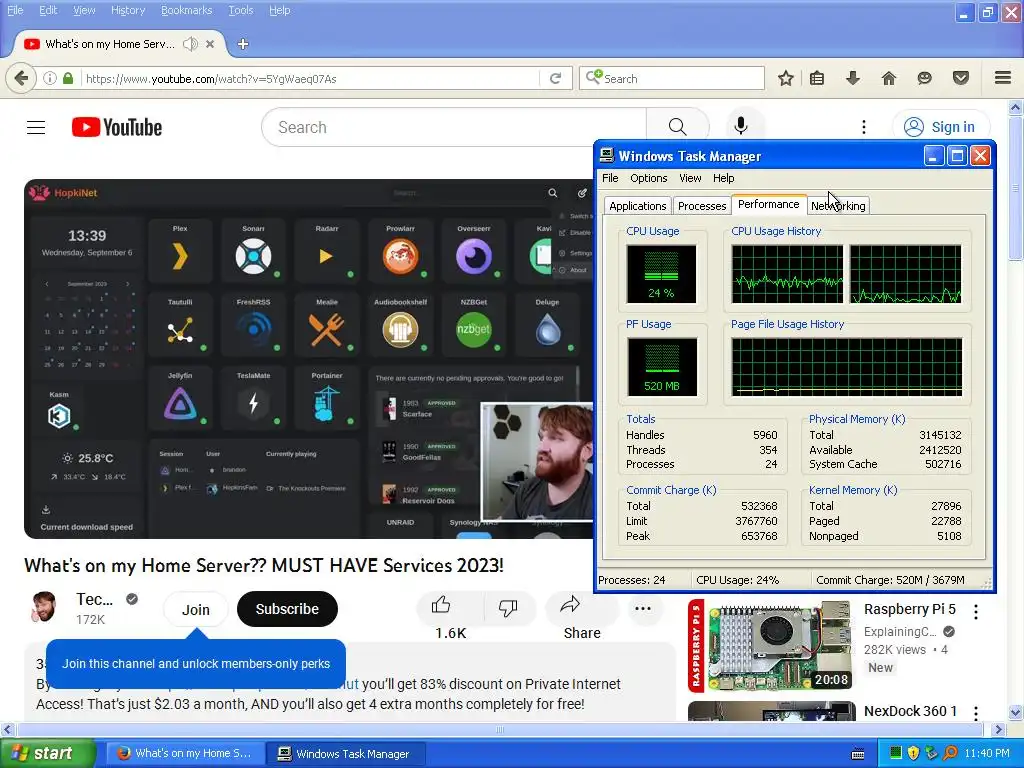Click the Join channel button

click(x=195, y=609)
